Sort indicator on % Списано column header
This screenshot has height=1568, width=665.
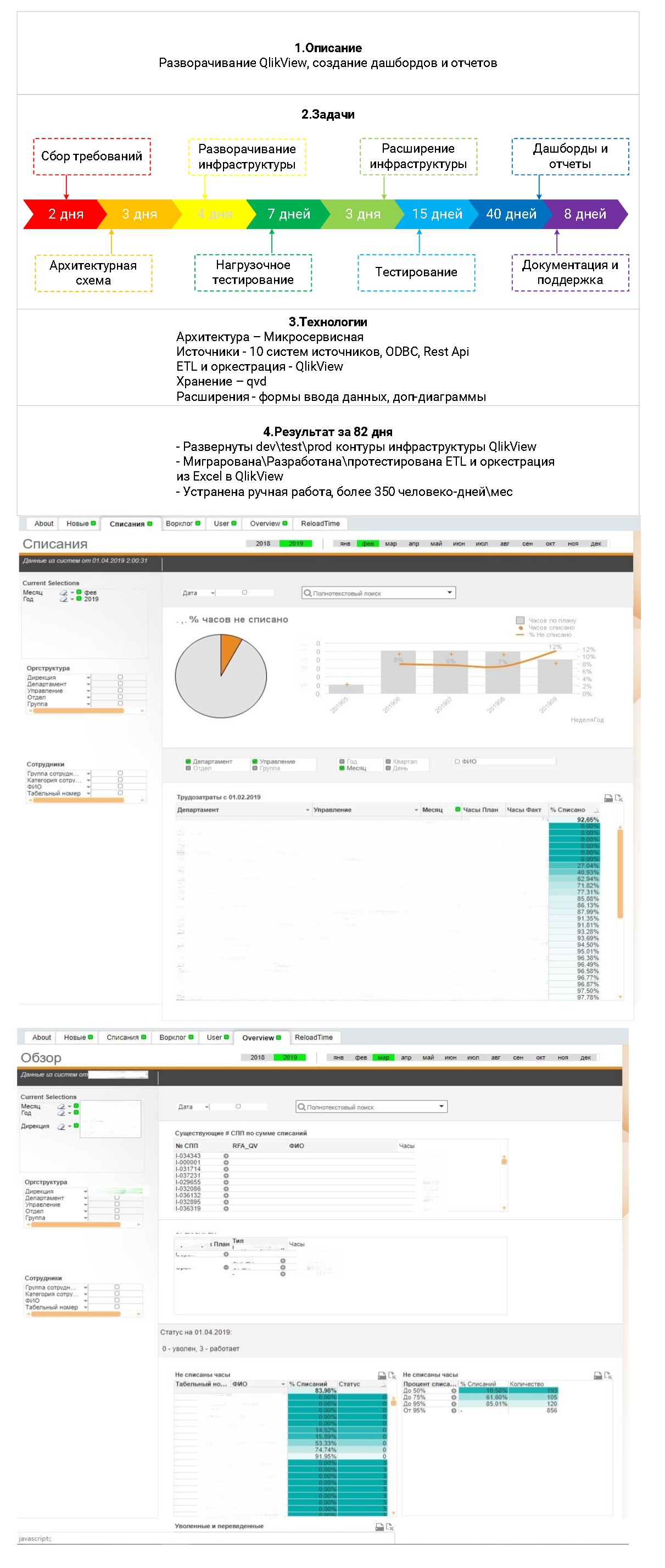pyautogui.click(x=596, y=810)
